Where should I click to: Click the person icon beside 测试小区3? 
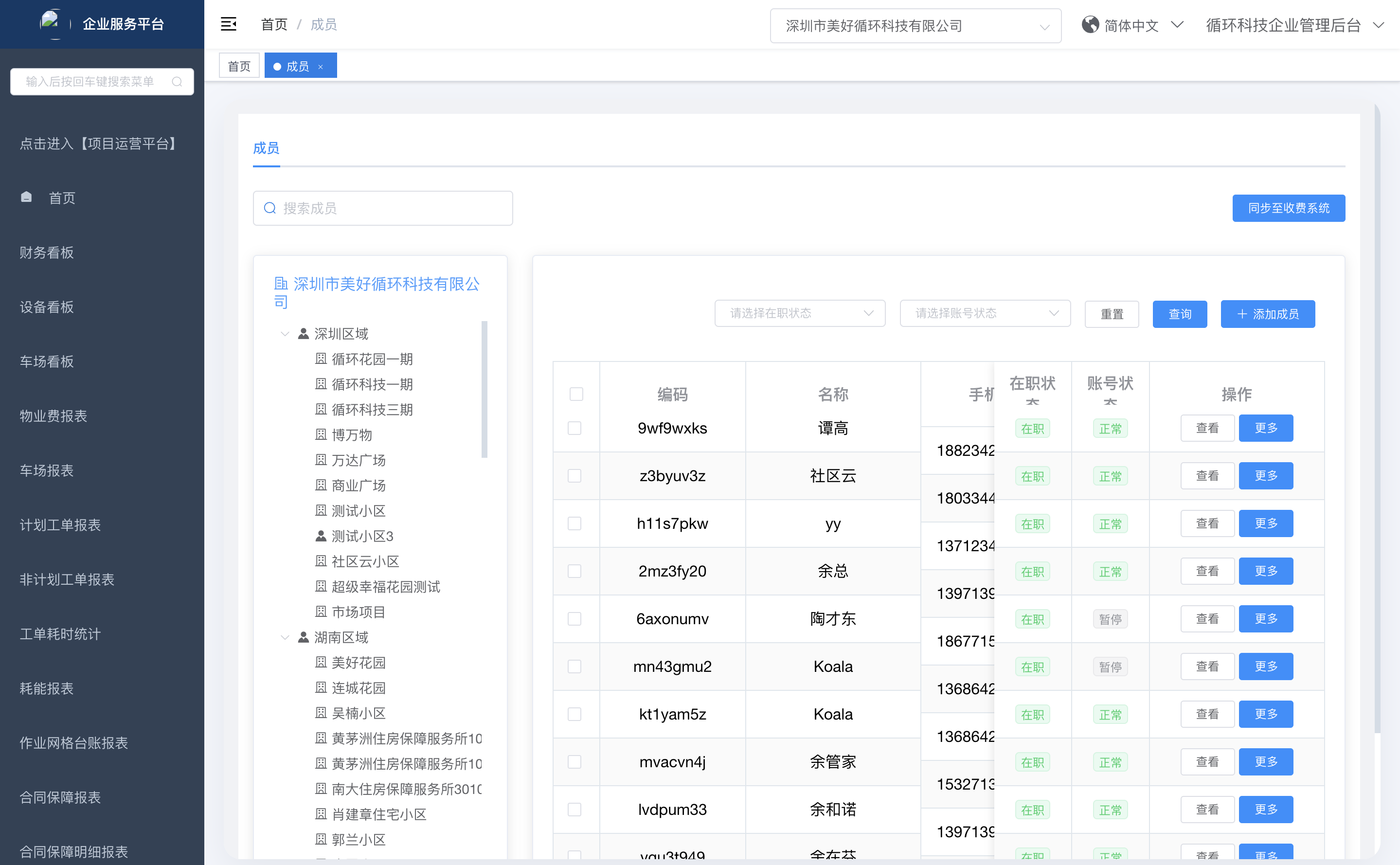tap(321, 536)
